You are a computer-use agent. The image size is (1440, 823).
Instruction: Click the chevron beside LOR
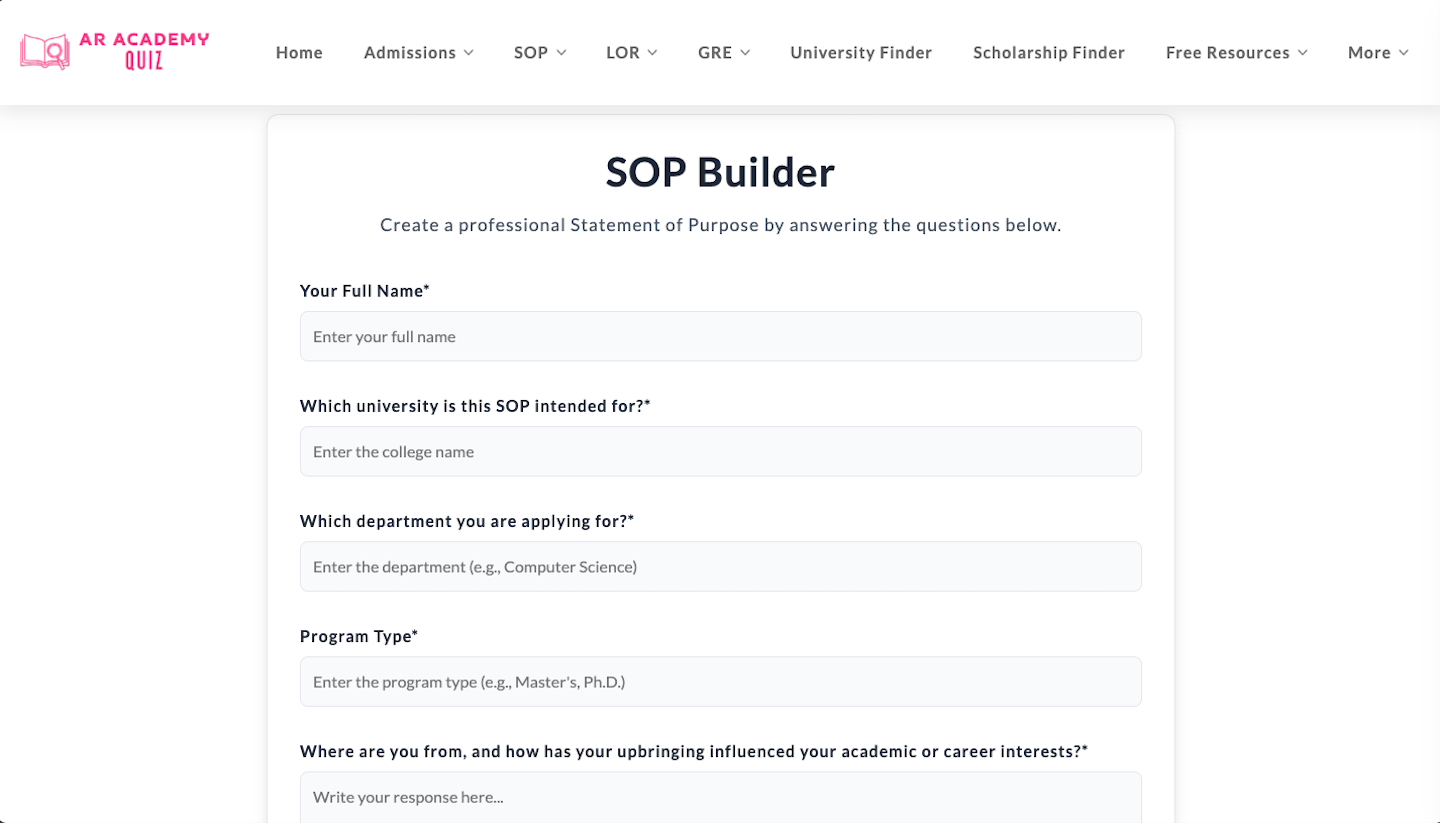pyautogui.click(x=654, y=53)
